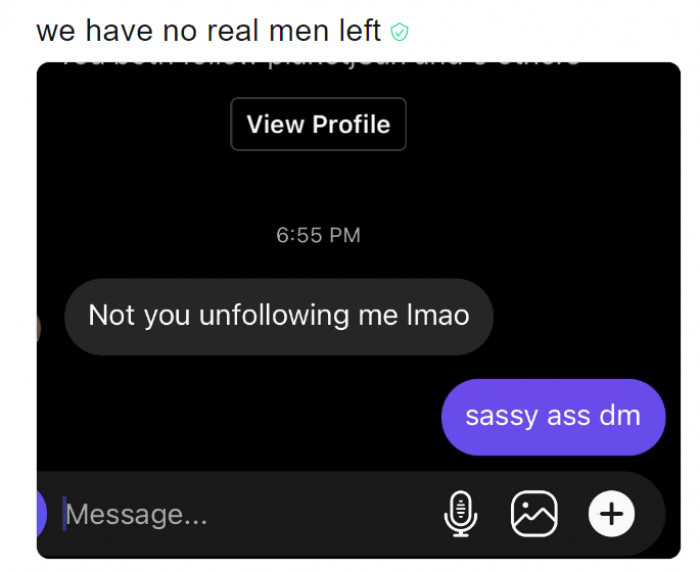Select the purple "sassy ass dm" bubble
Image resolution: width=700 pixels, height=572 pixels.
tap(553, 417)
